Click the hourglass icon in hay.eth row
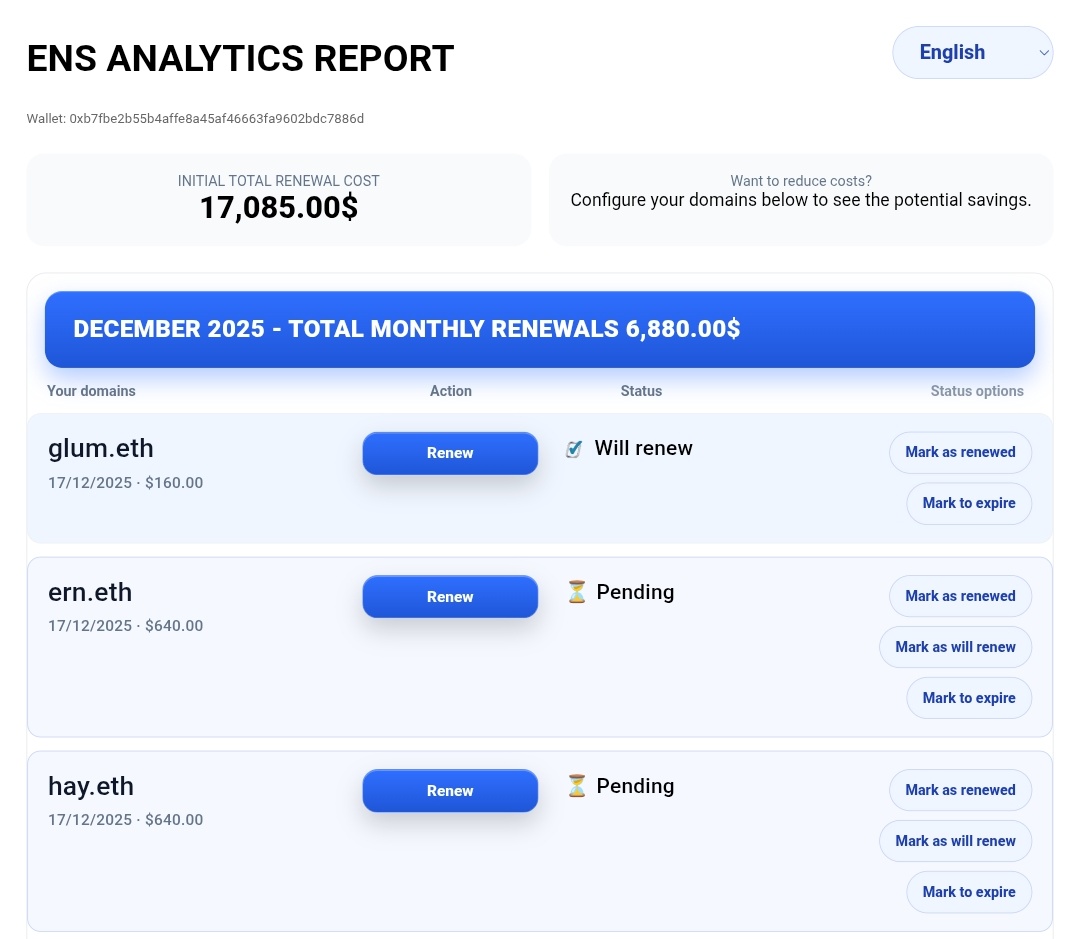The image size is (1080, 939). [x=577, y=786]
